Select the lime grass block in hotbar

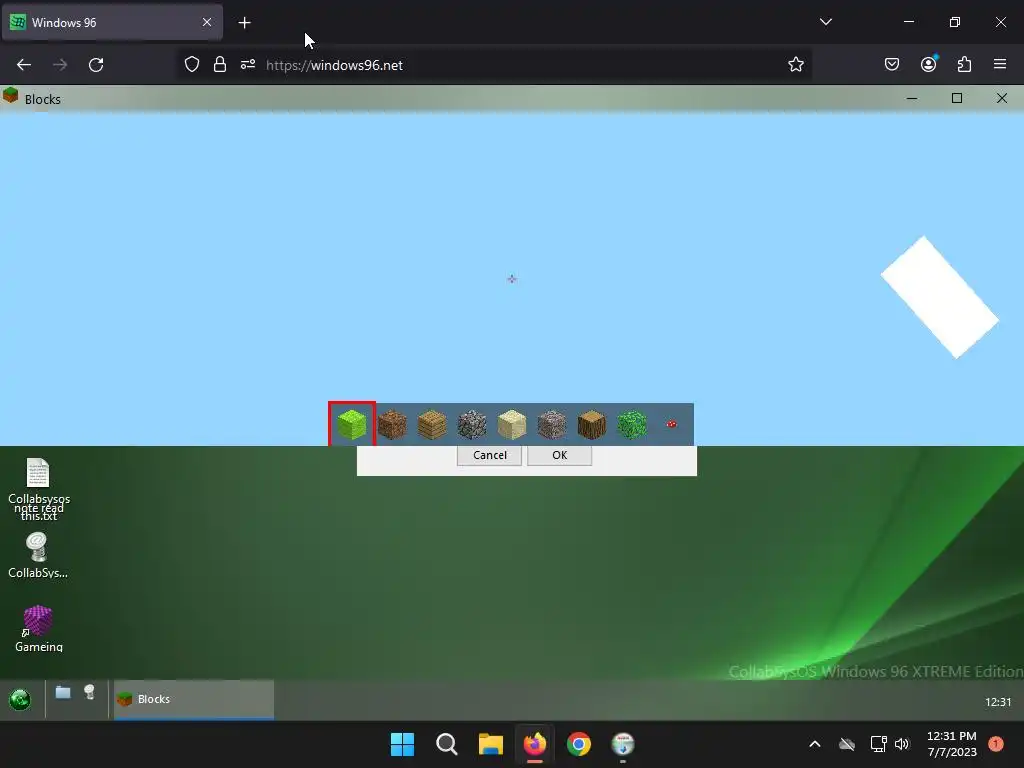(x=352, y=424)
